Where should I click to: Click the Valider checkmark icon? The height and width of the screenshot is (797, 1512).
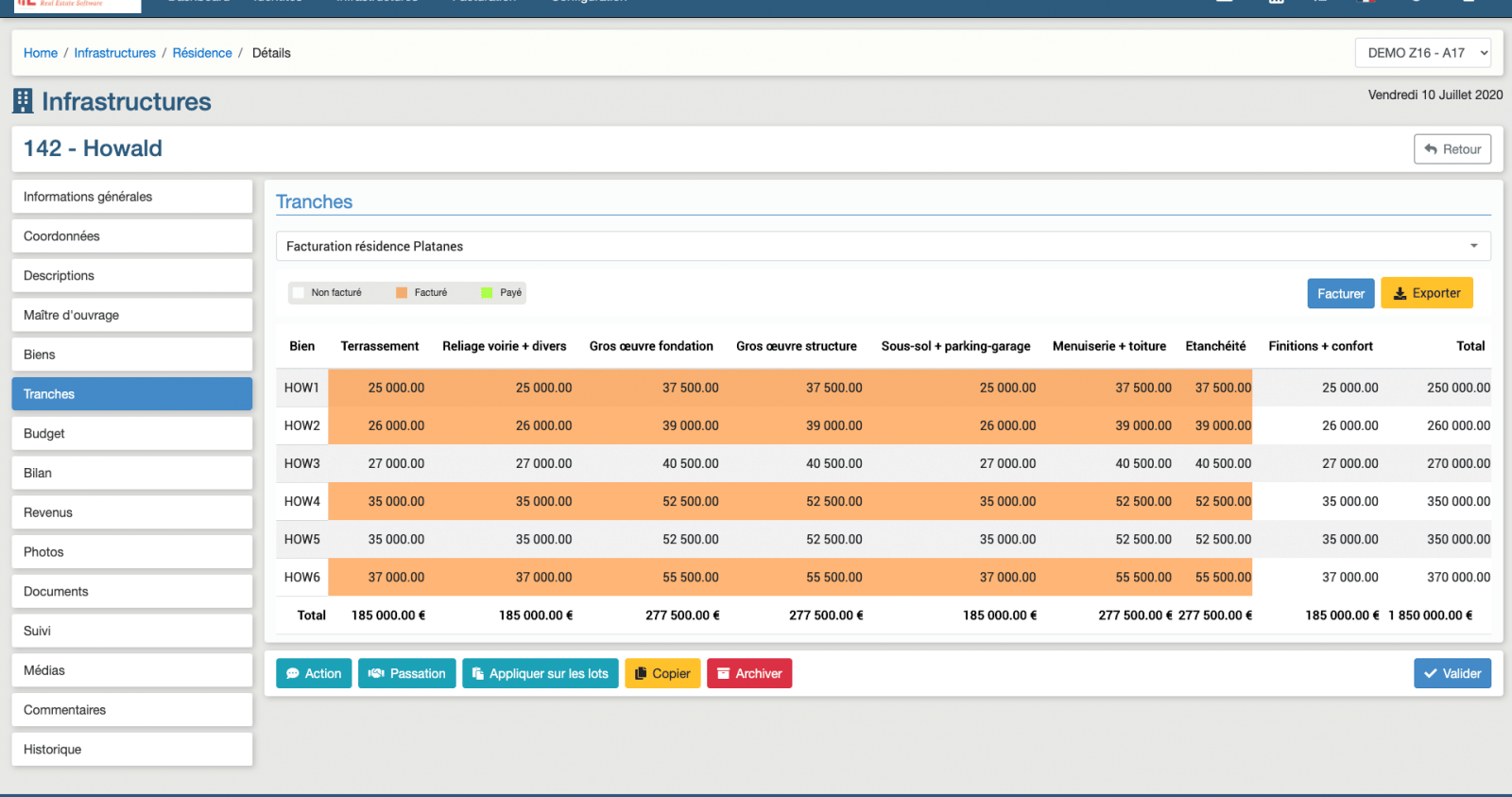(x=1431, y=674)
